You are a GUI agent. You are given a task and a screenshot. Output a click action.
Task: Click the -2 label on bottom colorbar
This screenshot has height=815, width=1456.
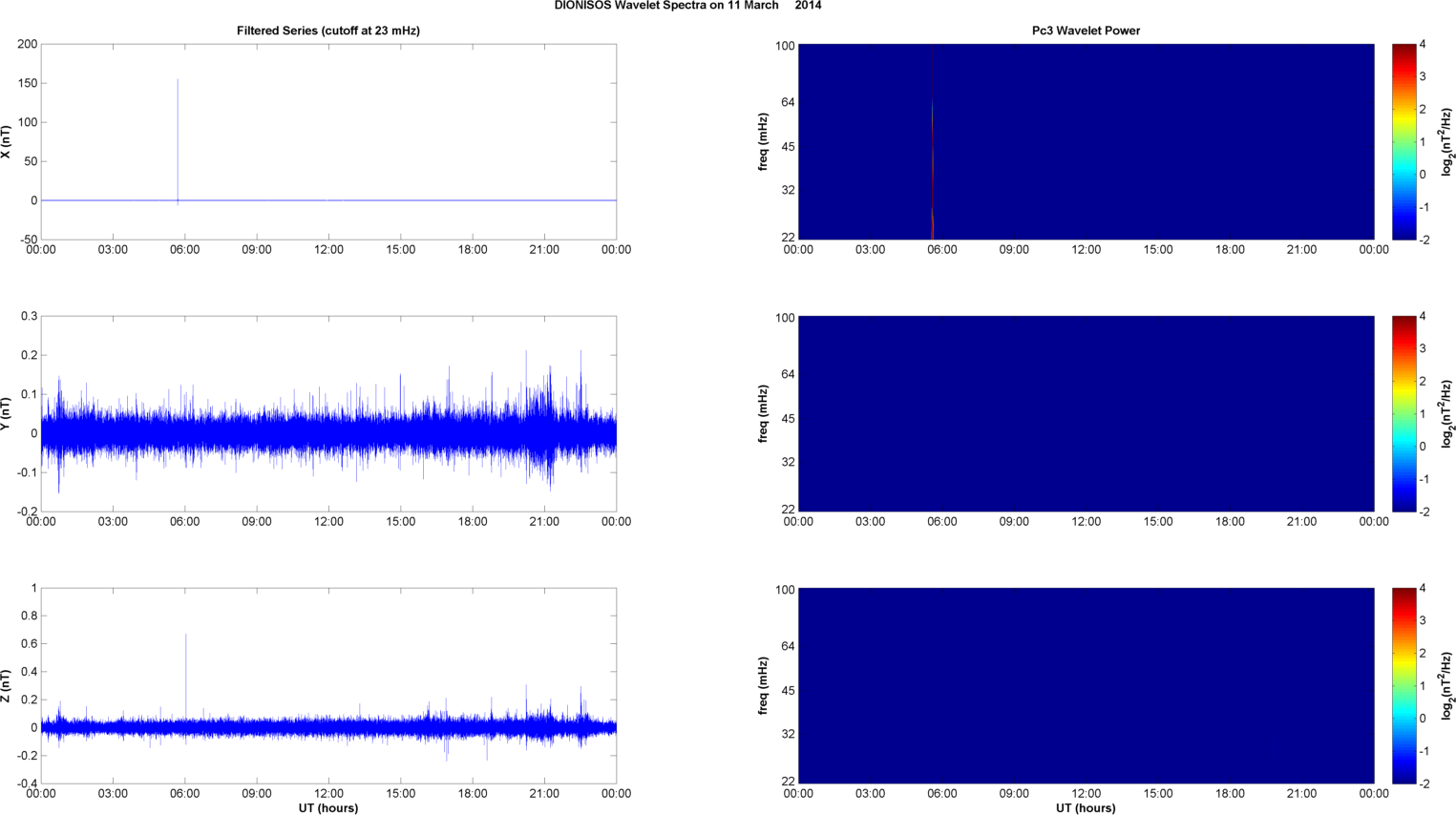point(1424,784)
